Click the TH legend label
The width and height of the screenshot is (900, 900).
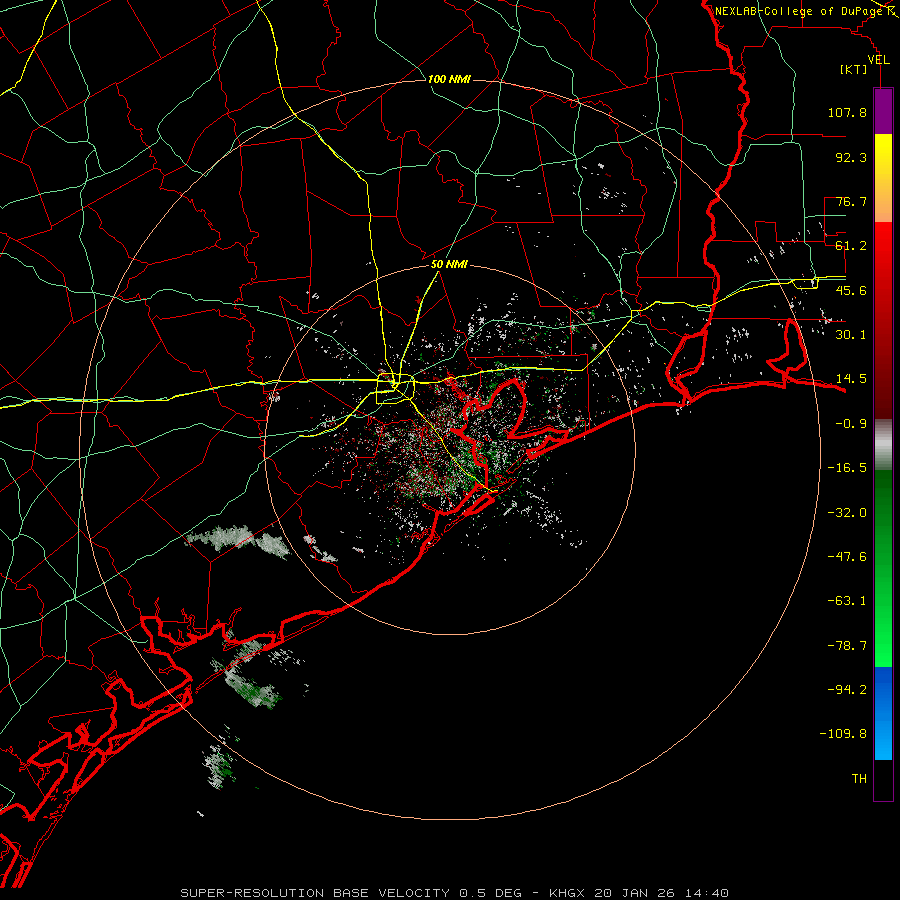[859, 779]
